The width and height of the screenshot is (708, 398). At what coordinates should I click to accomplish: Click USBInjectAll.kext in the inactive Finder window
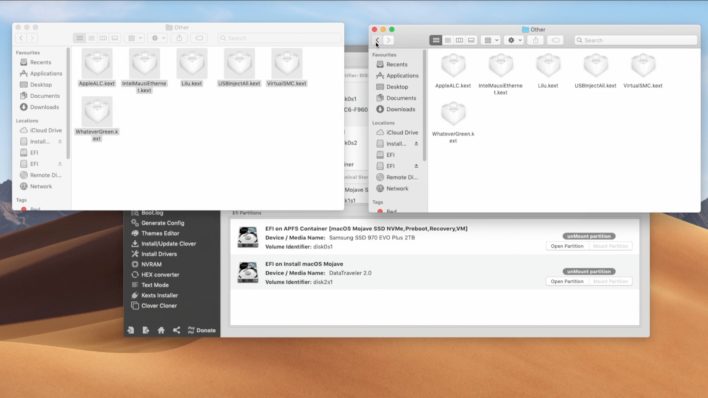[x=239, y=68]
